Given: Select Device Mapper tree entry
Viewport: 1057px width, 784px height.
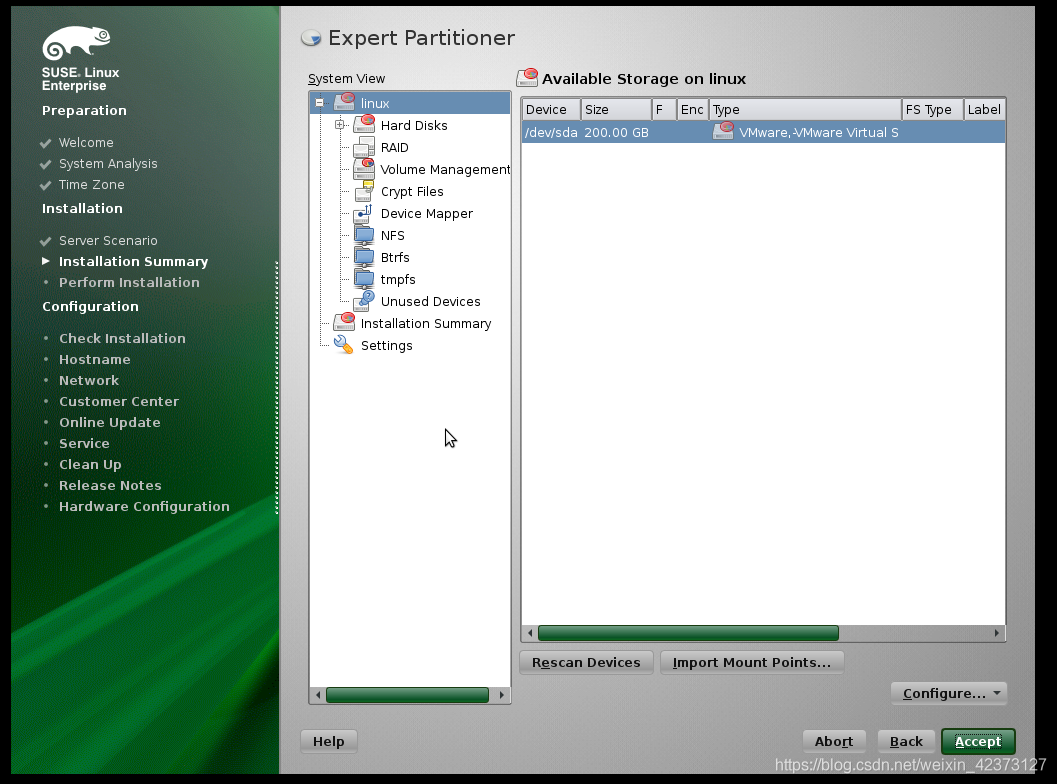Looking at the screenshot, I should tap(427, 214).
